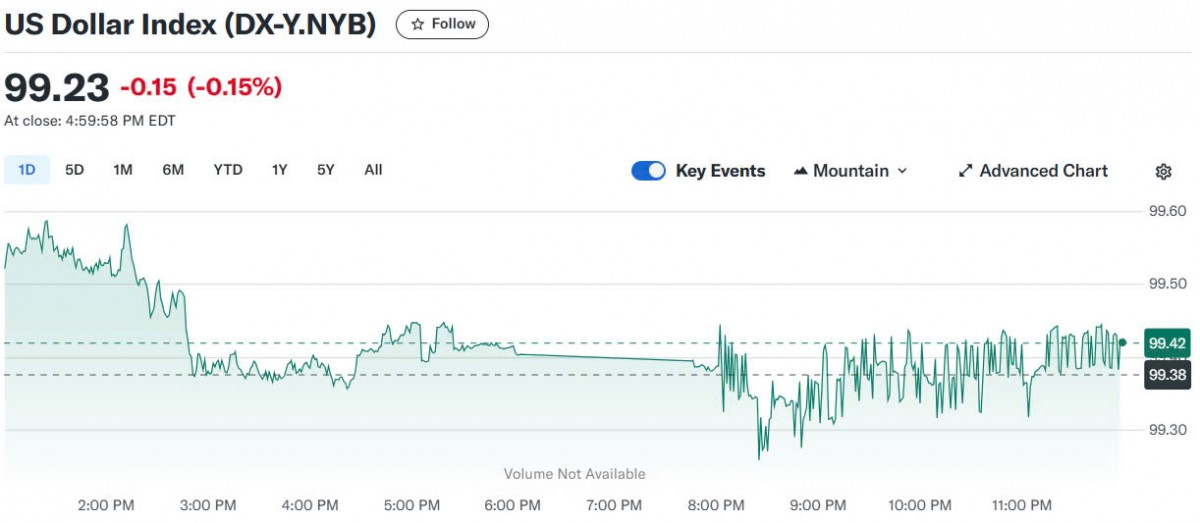The height and width of the screenshot is (523, 1200).
Task: Select the 1D time range tab
Action: click(26, 170)
